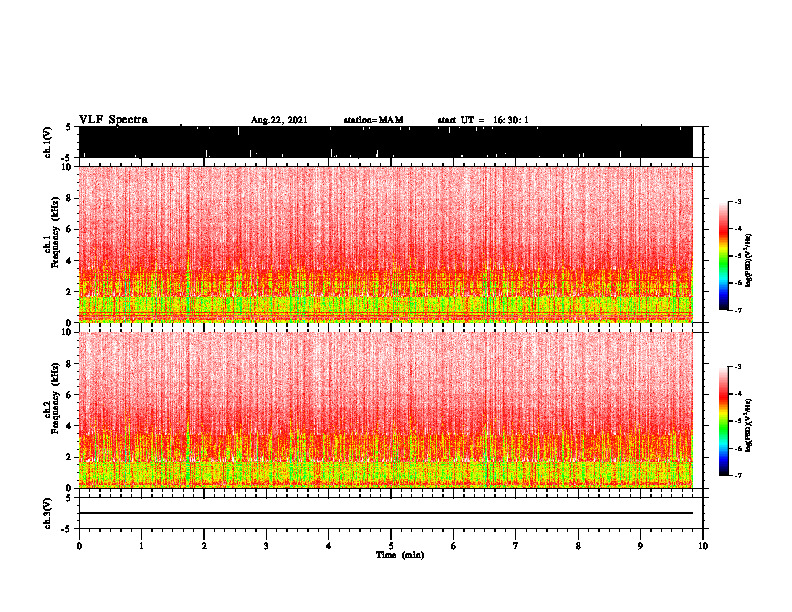The image size is (792, 612).
Task: Click the -3 label on ch.2 colorbar
Action: point(738,367)
